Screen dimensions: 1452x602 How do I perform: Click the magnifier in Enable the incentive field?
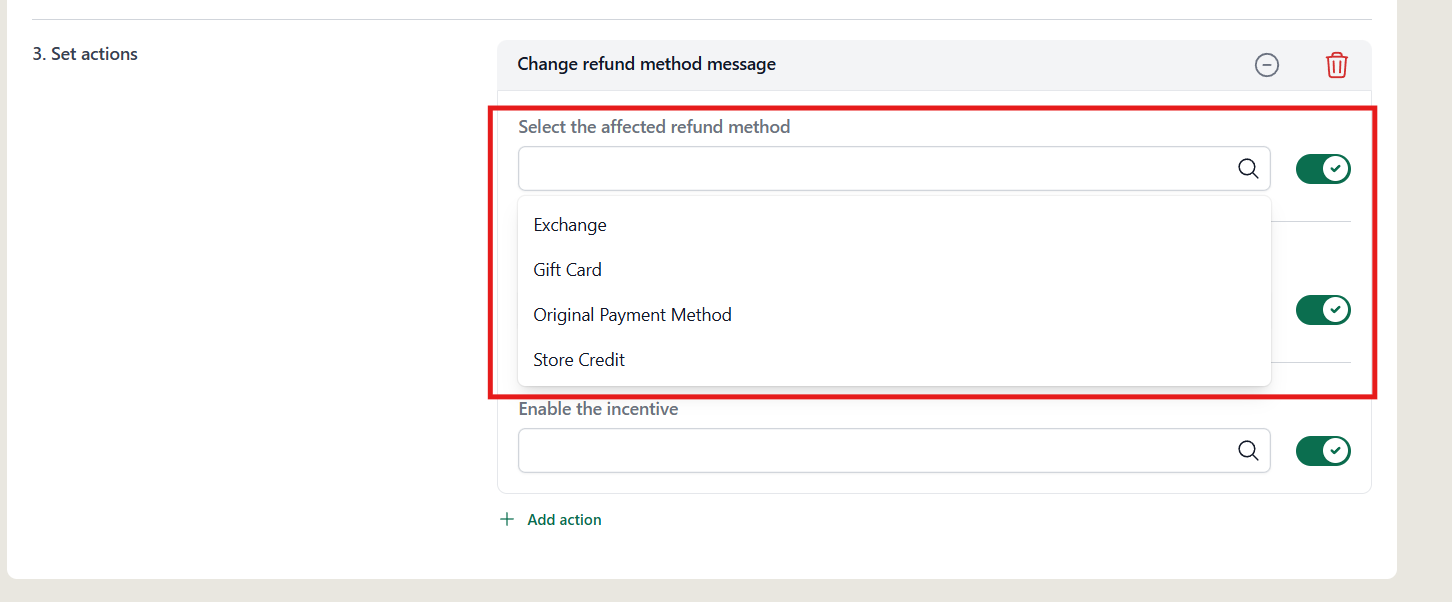click(1248, 451)
